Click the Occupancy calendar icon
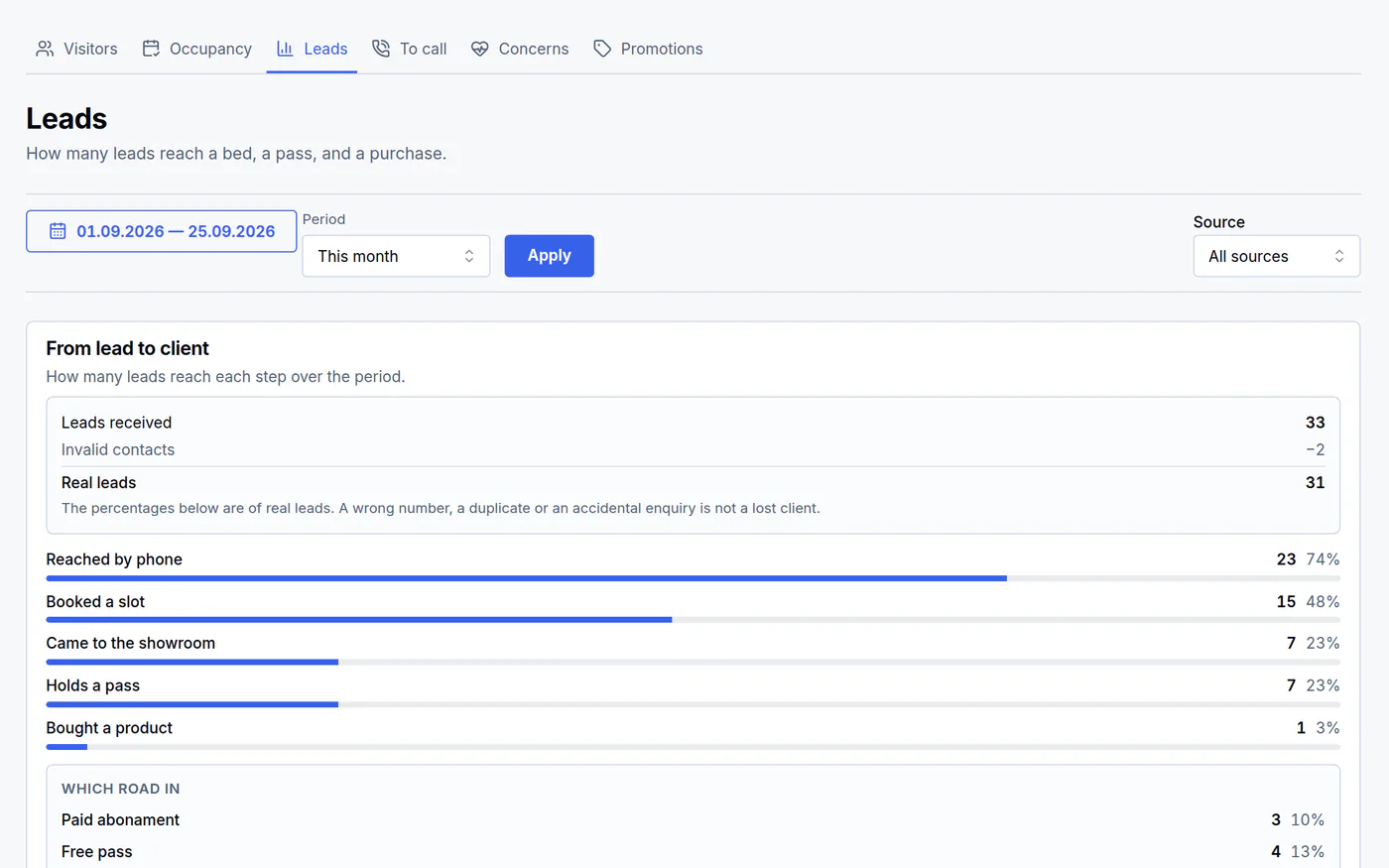Image resolution: width=1389 pixels, height=868 pixels. [151, 49]
